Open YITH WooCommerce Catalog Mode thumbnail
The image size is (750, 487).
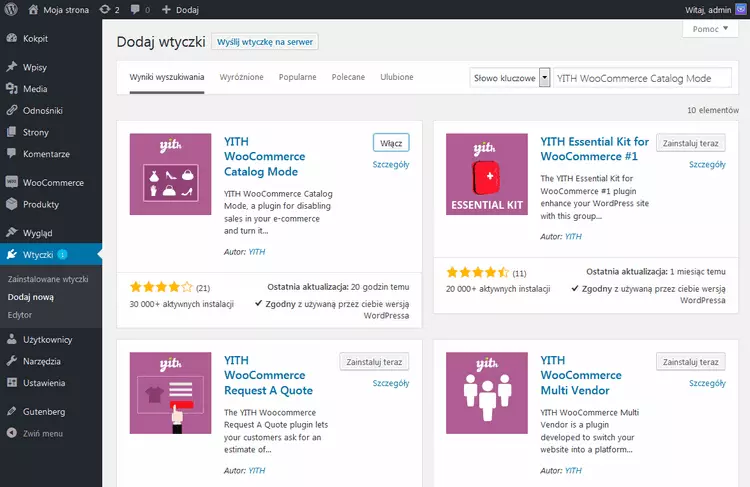point(170,174)
